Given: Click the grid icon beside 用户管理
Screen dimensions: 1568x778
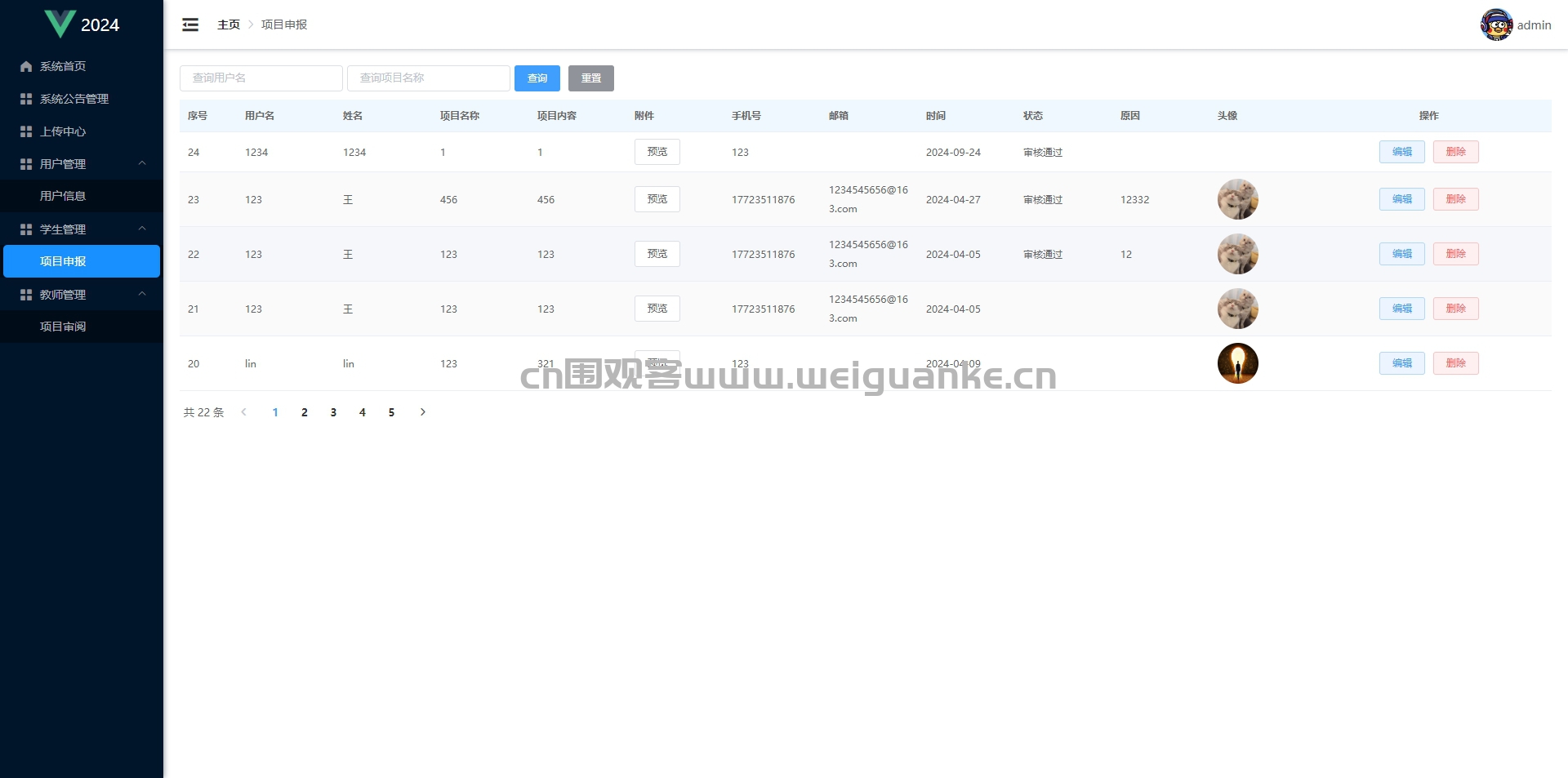Looking at the screenshot, I should pyautogui.click(x=26, y=164).
